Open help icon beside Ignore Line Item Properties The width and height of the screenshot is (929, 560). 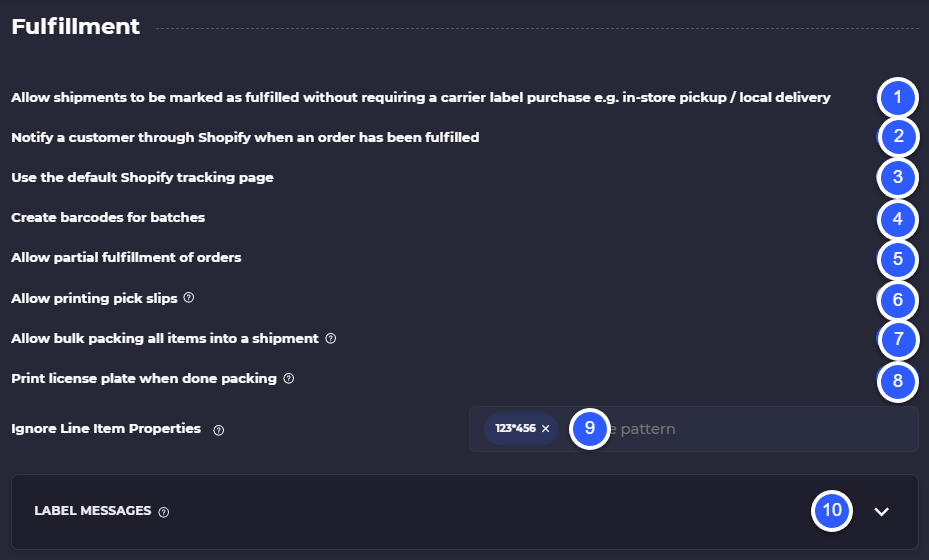coord(219,430)
